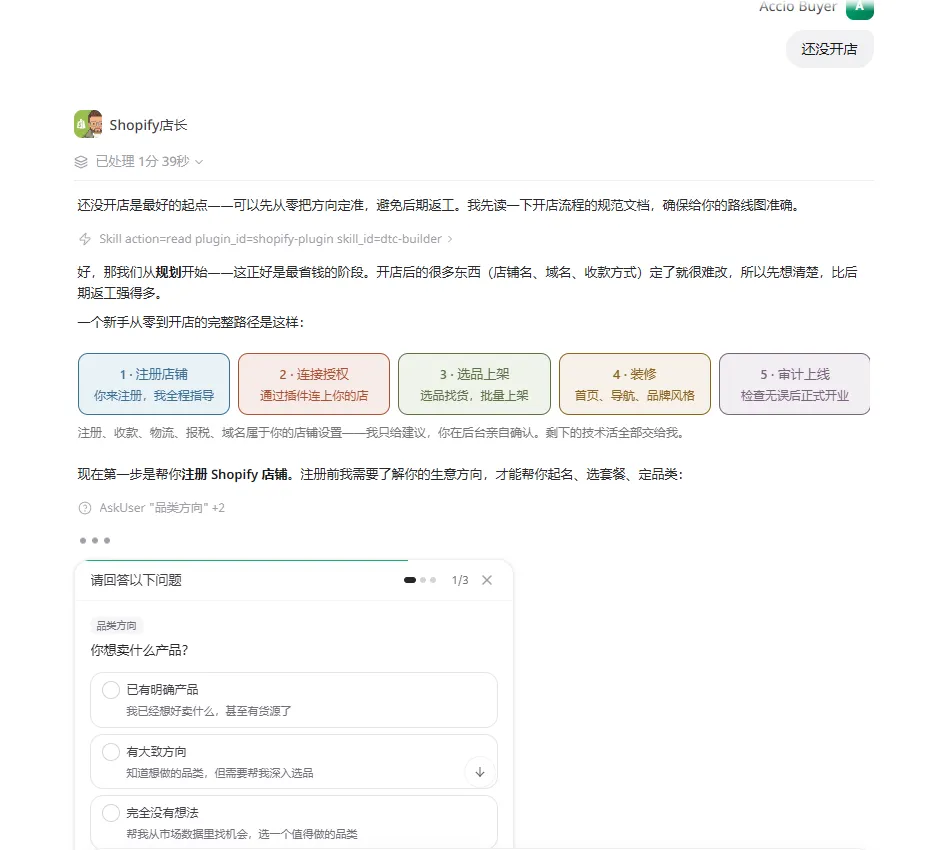
Task: Click the Shopify店长 name label
Action: tap(148, 125)
